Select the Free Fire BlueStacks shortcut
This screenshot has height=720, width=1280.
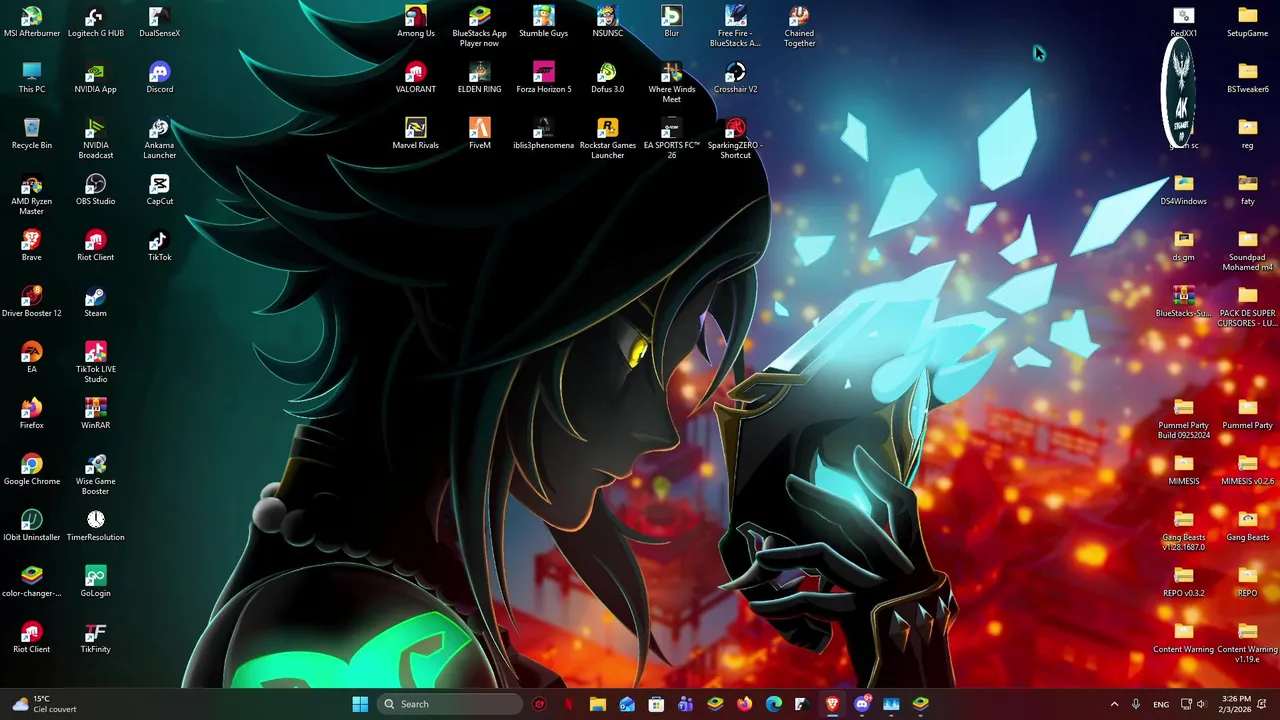(x=736, y=27)
